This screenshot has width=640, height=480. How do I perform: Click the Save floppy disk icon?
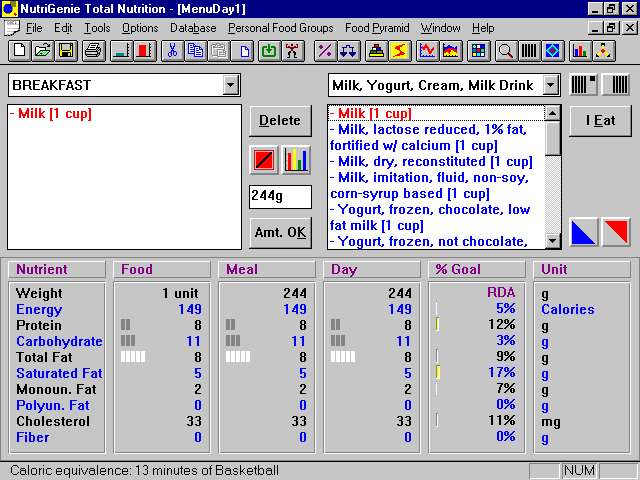(66, 50)
